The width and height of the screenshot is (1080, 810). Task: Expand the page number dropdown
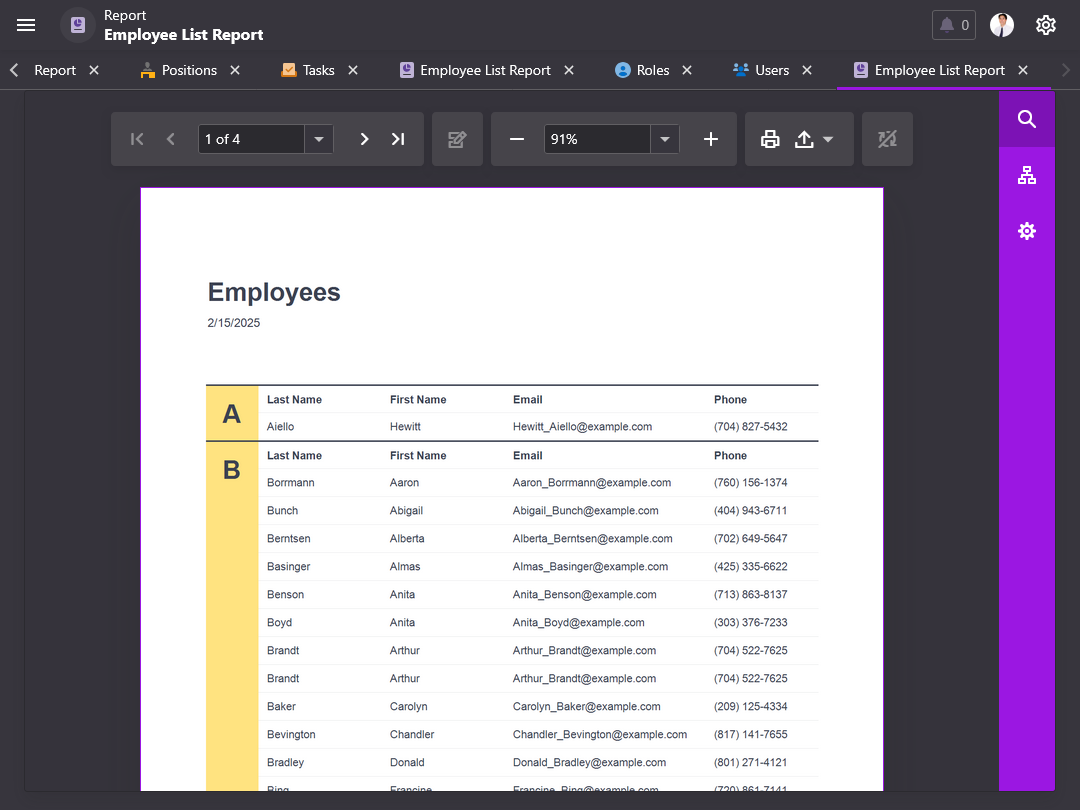pos(319,139)
